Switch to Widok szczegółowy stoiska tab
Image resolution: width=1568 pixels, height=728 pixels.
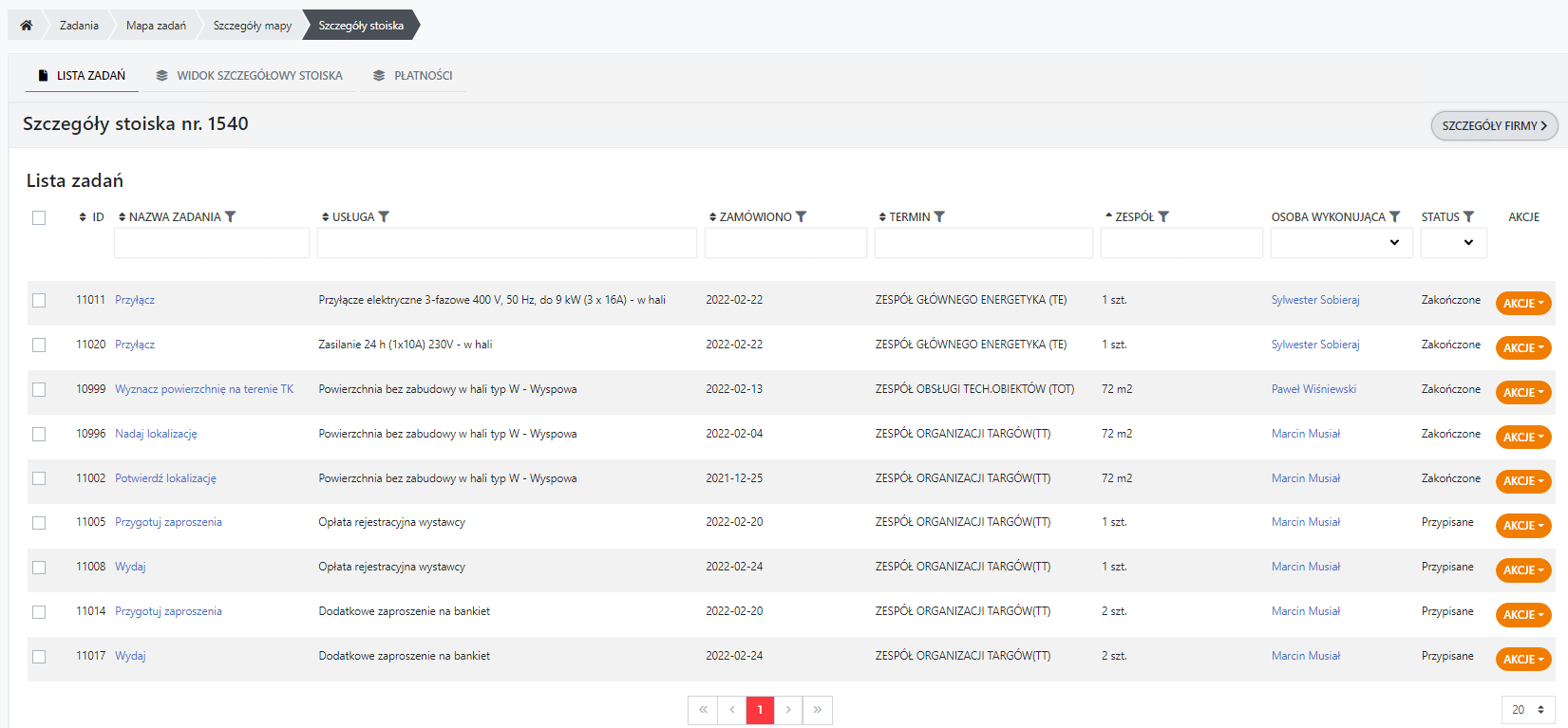coord(250,76)
